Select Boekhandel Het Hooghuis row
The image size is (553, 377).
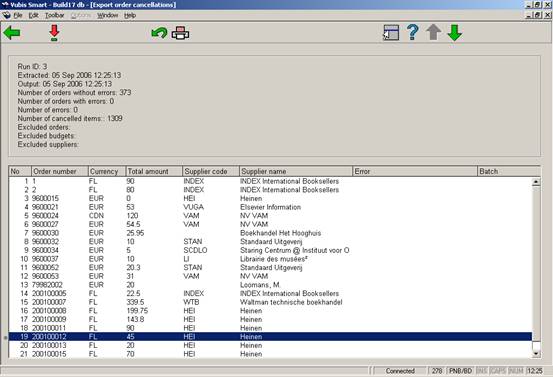coord(270,233)
